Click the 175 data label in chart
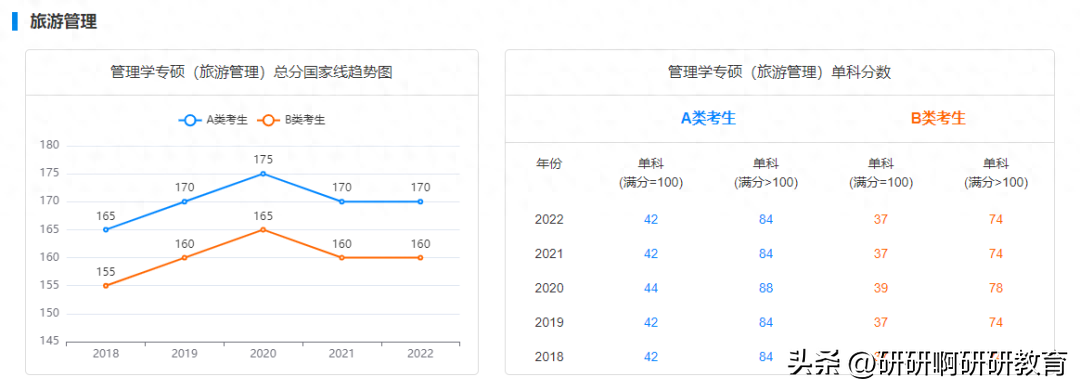1080x389 pixels. pyautogui.click(x=263, y=159)
